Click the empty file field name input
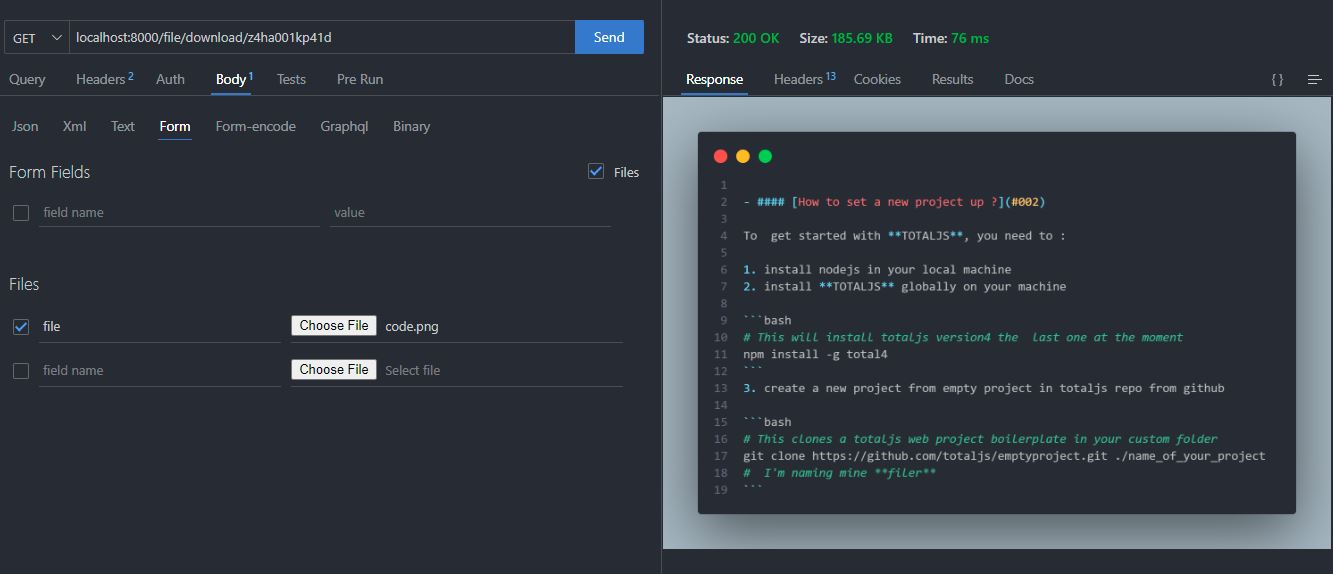 click(x=160, y=370)
